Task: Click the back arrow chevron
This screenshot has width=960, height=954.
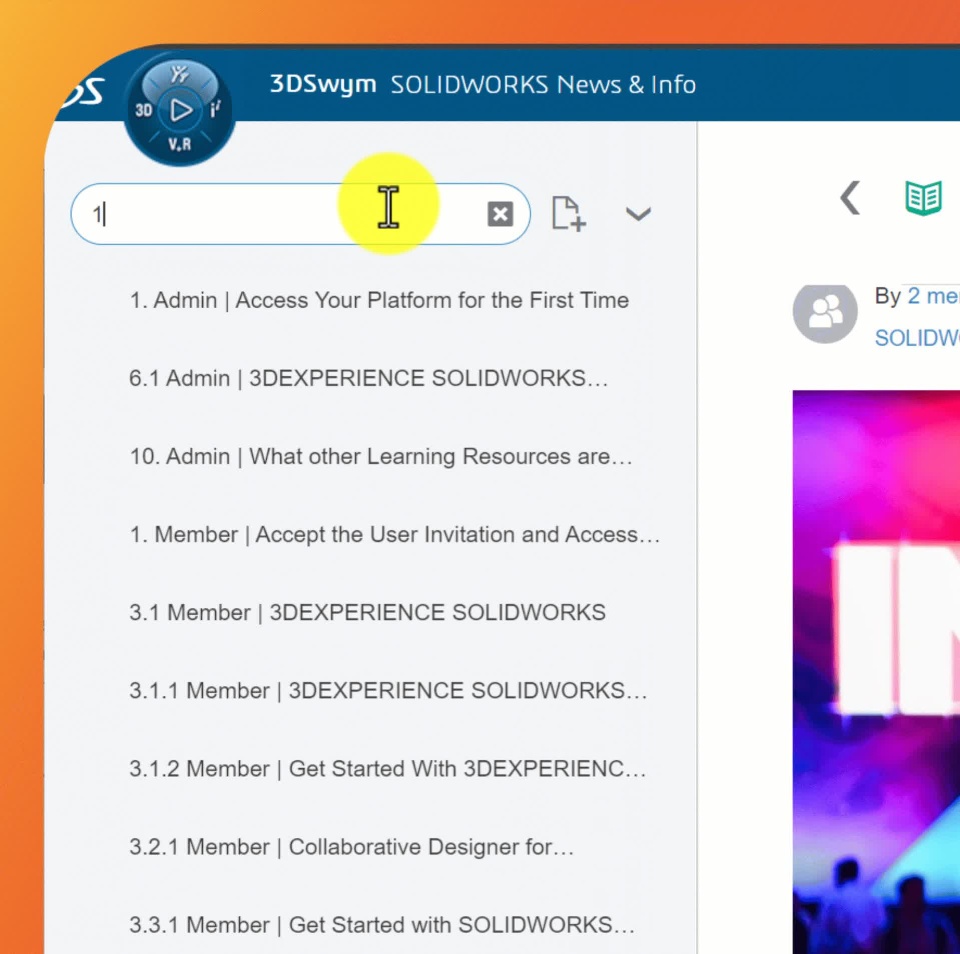Action: 850,198
